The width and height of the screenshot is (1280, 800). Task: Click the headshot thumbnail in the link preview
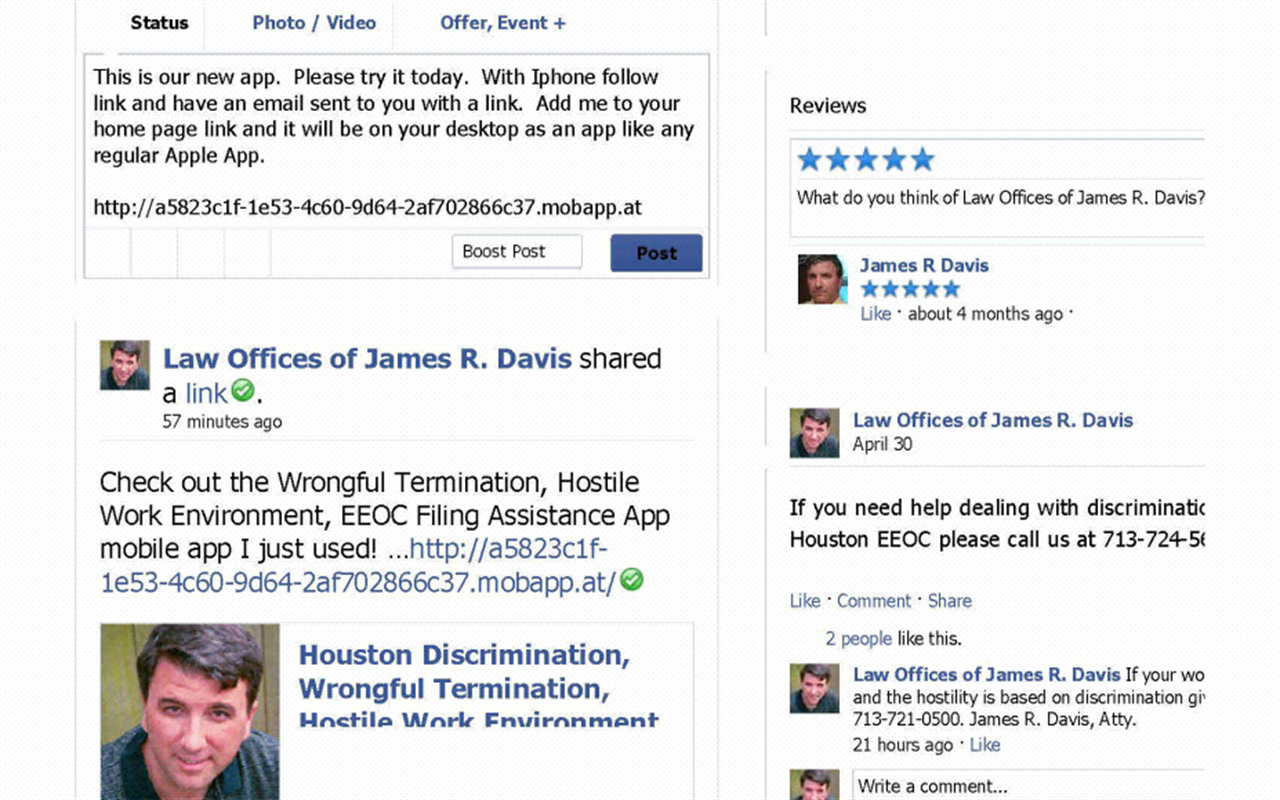190,710
